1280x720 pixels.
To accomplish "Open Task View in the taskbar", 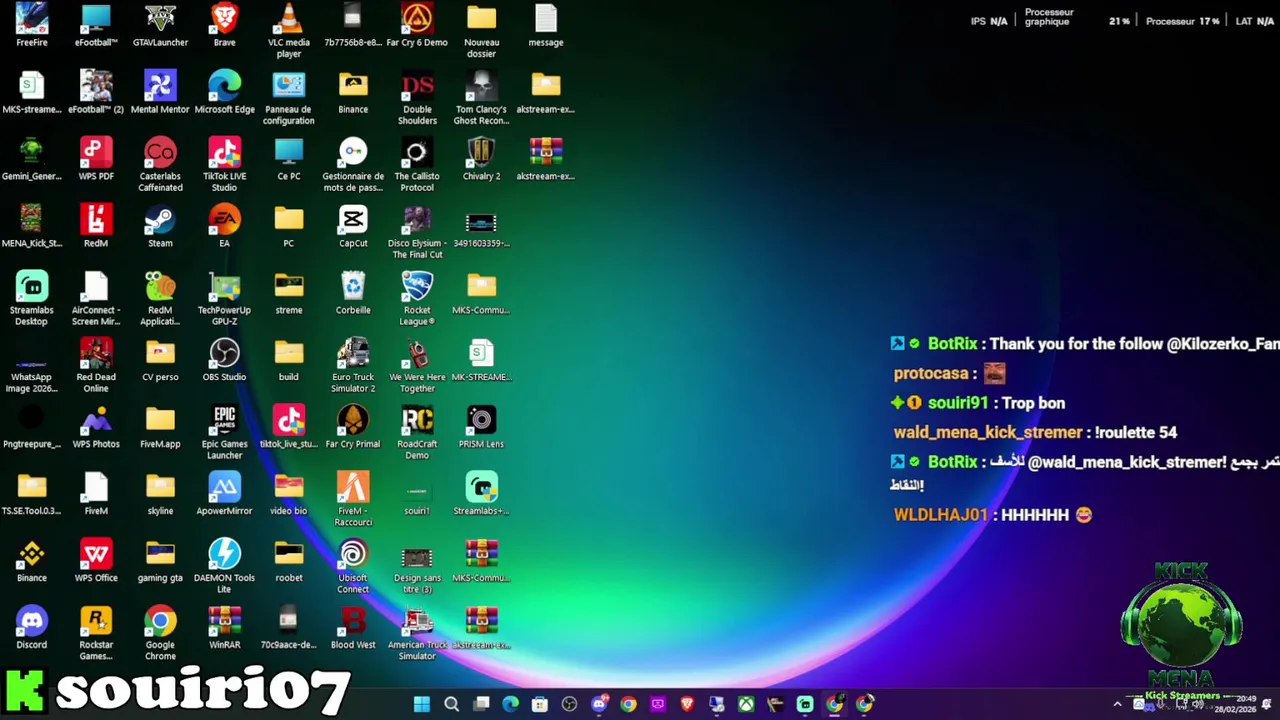I will (x=481, y=704).
